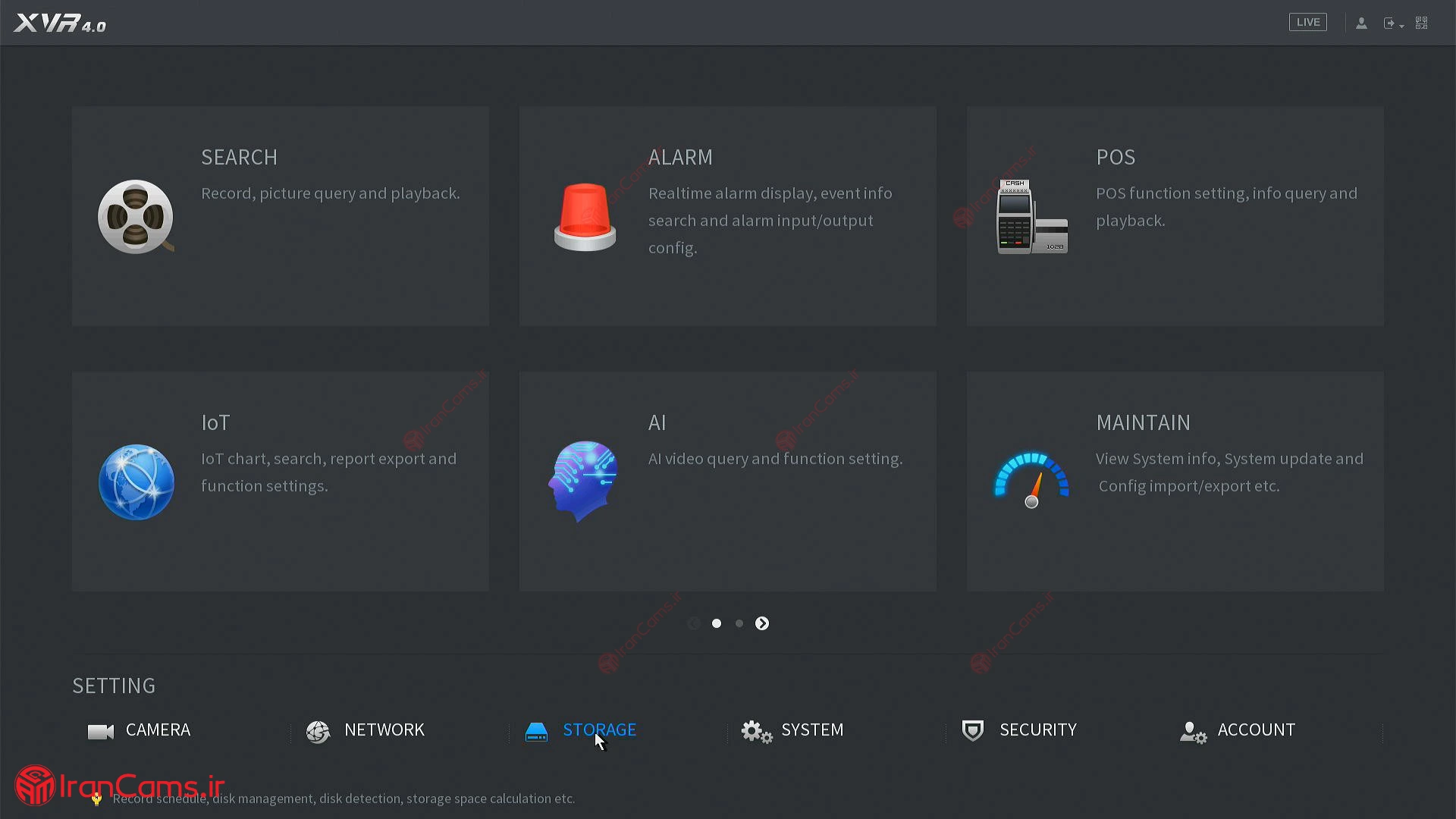Open the POS cash register icon
Image resolution: width=1456 pixels, height=819 pixels.
[x=1031, y=217]
